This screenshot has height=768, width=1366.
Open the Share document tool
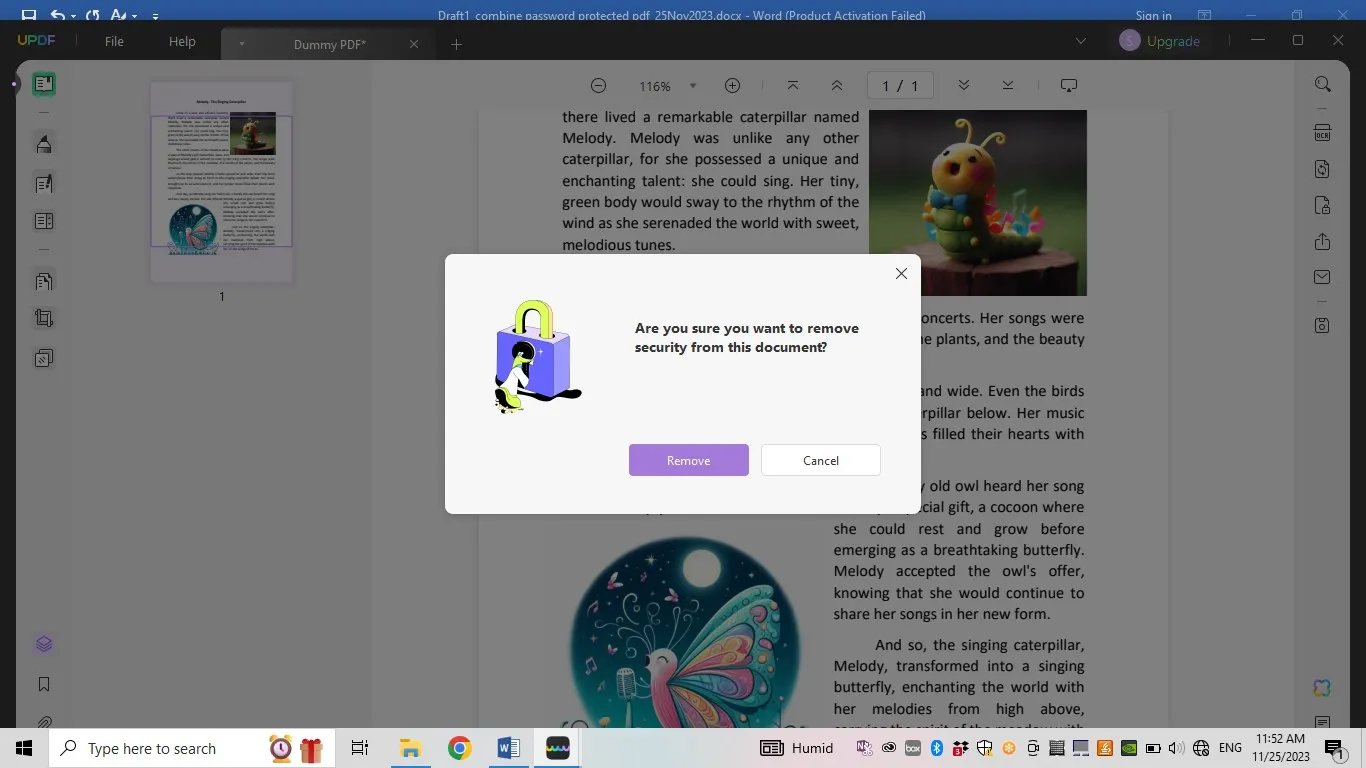click(x=1322, y=242)
